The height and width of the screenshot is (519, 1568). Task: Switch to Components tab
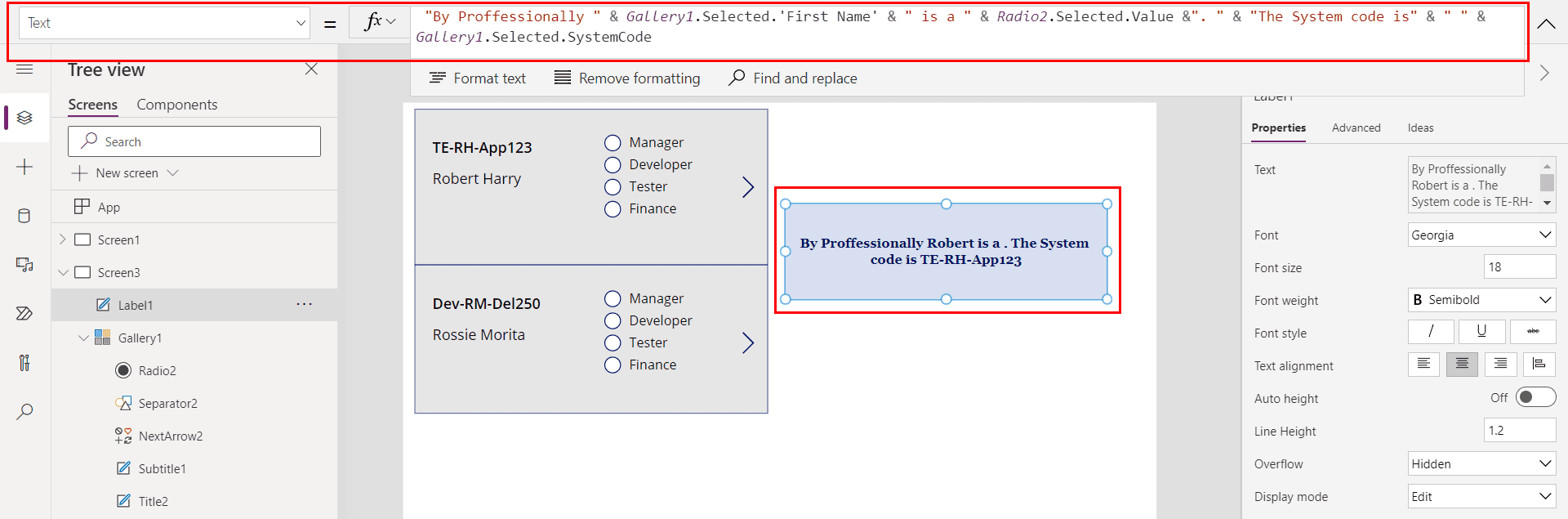point(177,105)
